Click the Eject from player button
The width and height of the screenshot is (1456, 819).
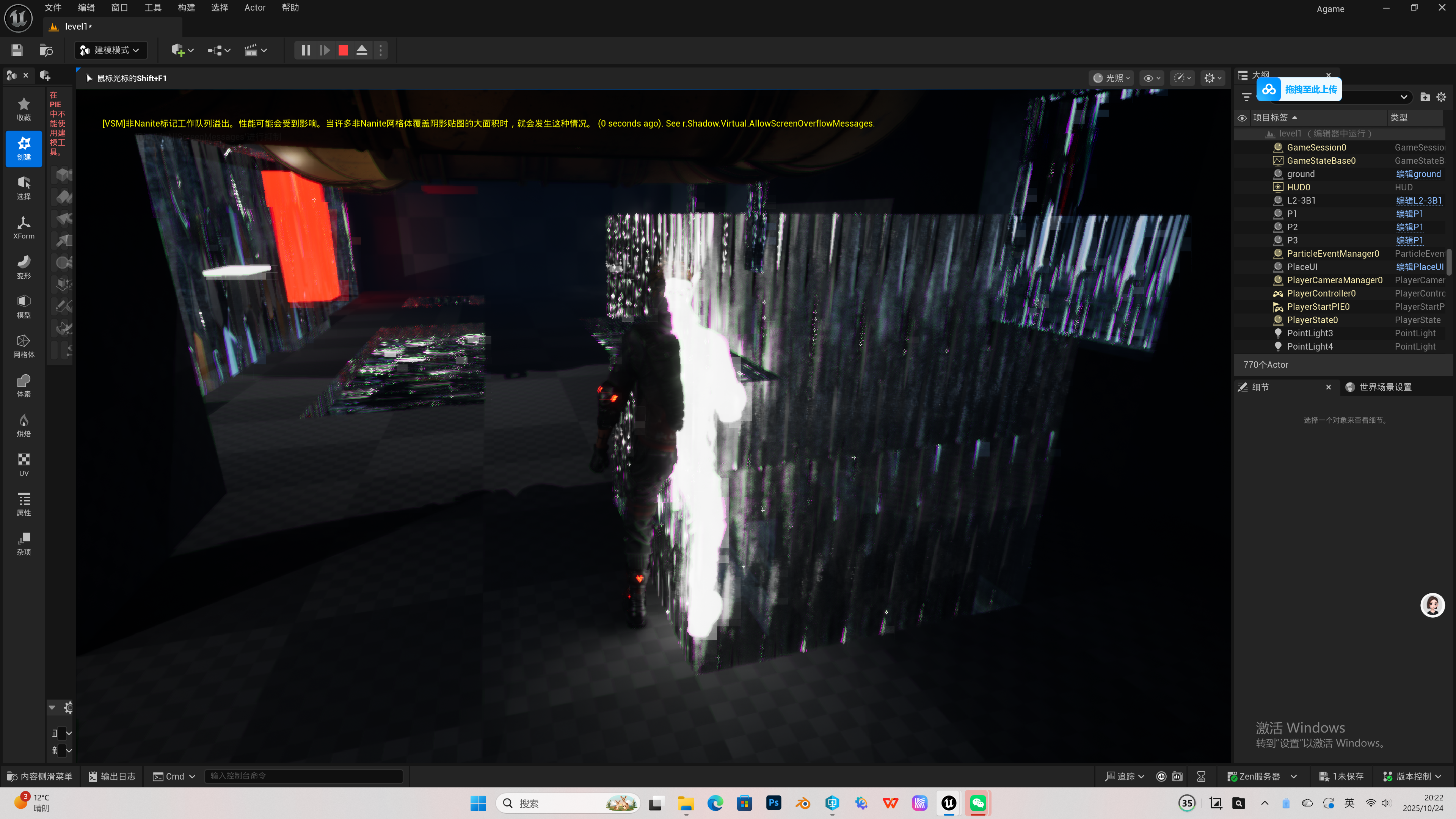click(x=362, y=50)
